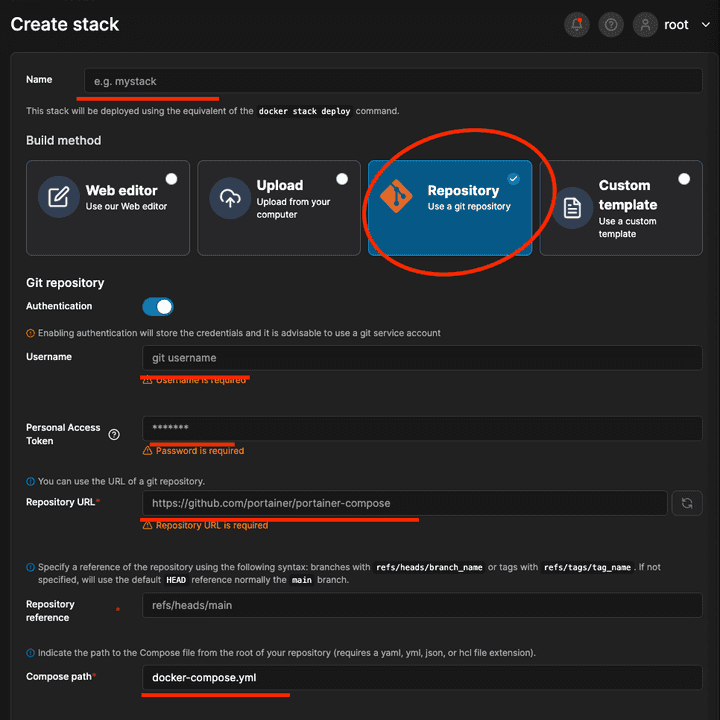This screenshot has height=720, width=720.
Task: Click the git Username input field
Action: [421, 358]
